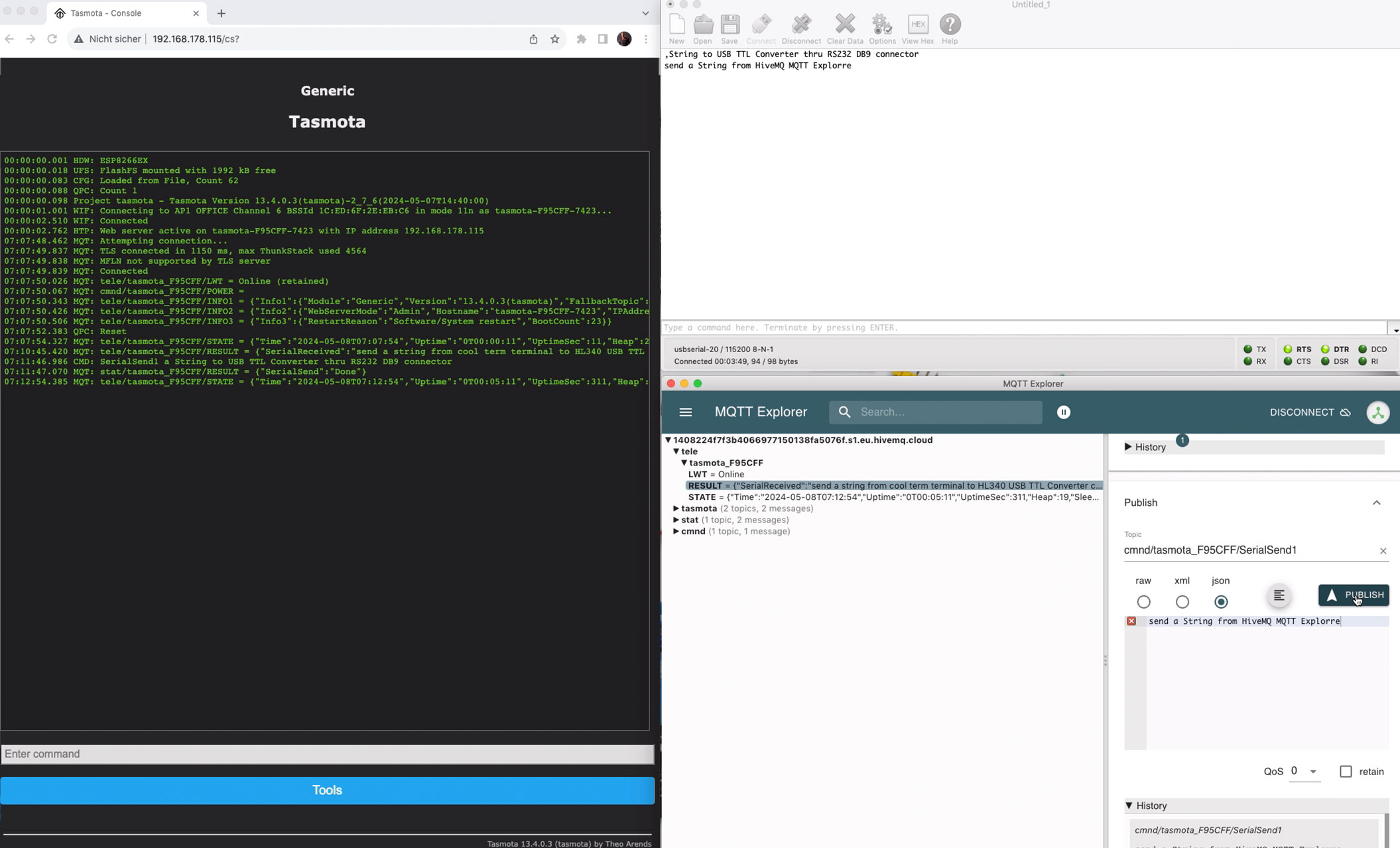Image resolution: width=1400 pixels, height=848 pixels.
Task: Open the browser tab list chevron
Action: pyautogui.click(x=645, y=13)
